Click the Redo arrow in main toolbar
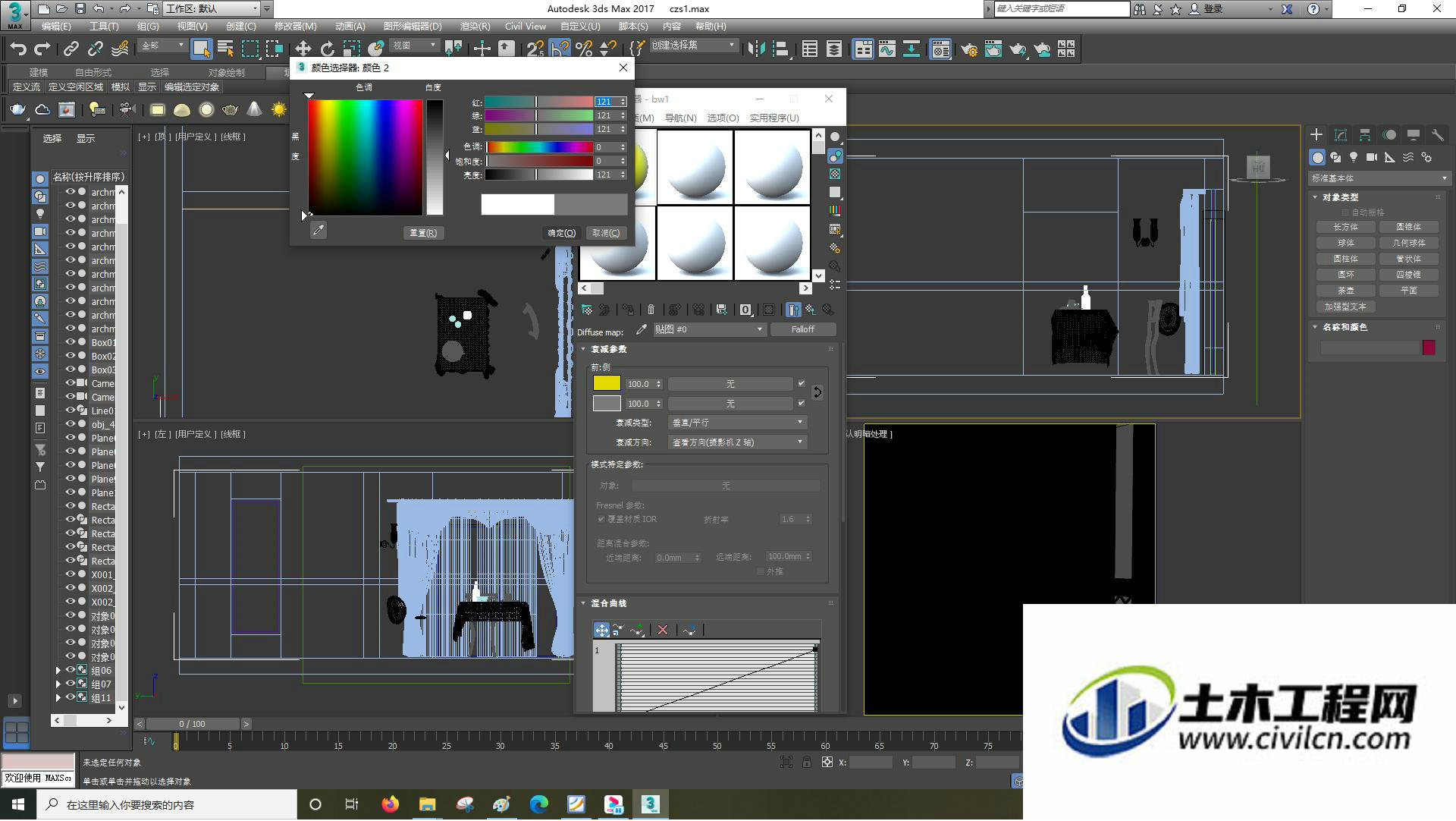Viewport: 1456px width, 821px height. (42, 49)
